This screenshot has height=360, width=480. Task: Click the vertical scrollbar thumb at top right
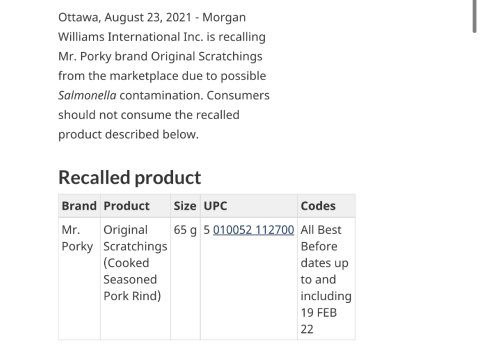click(475, 16)
